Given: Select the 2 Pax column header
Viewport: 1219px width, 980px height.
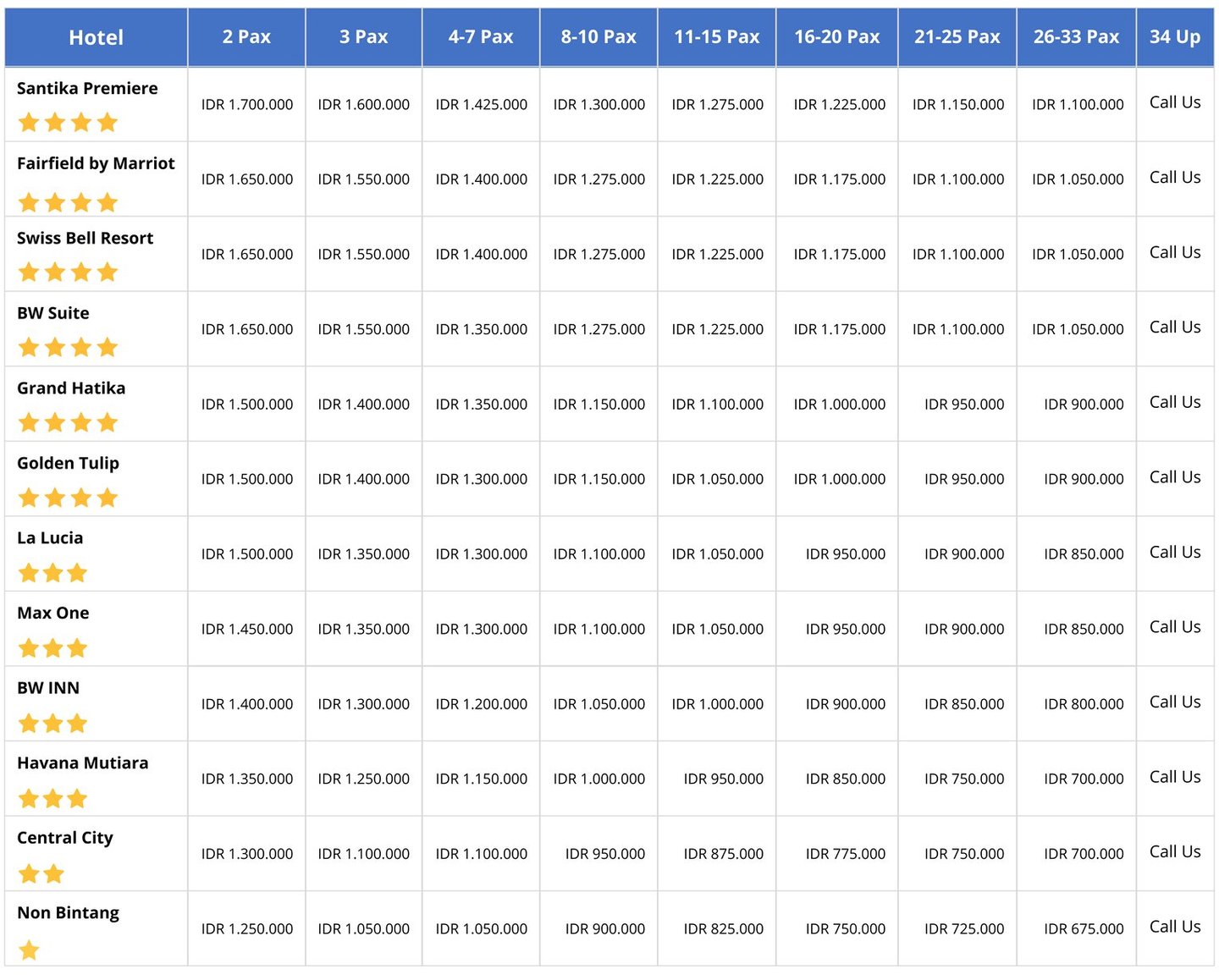Looking at the screenshot, I should pos(246,37).
